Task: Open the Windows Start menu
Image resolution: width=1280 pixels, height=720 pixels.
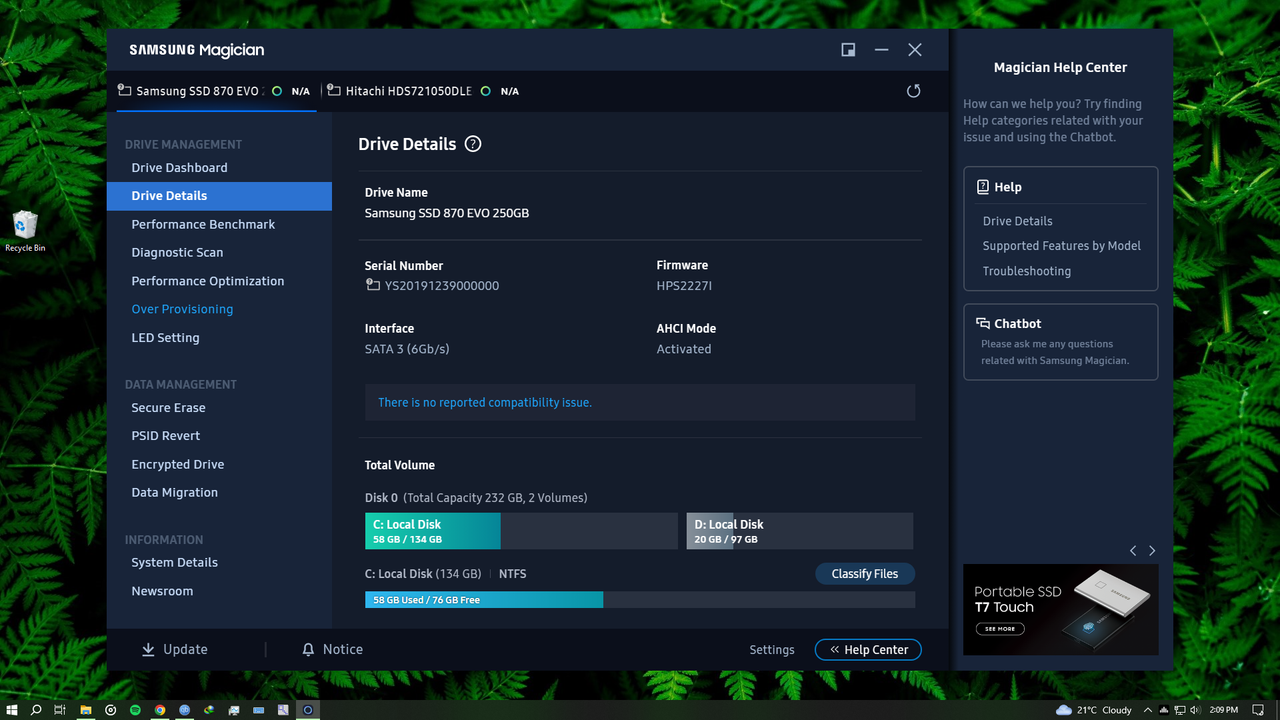Action: [x=11, y=710]
